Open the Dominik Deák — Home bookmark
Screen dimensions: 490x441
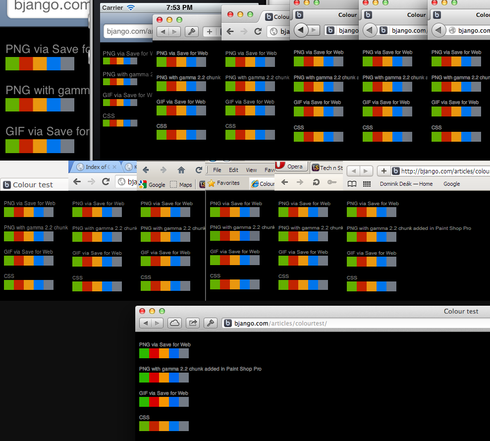click(406, 184)
